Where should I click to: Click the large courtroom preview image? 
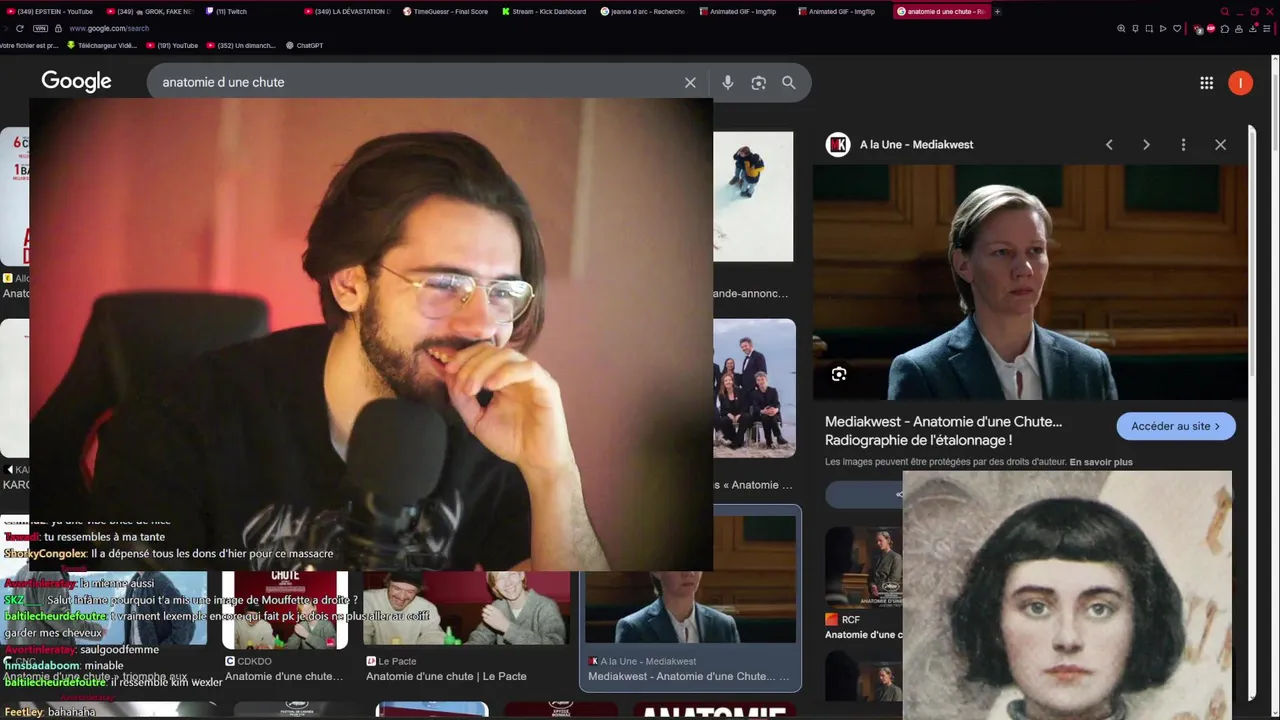(1030, 282)
